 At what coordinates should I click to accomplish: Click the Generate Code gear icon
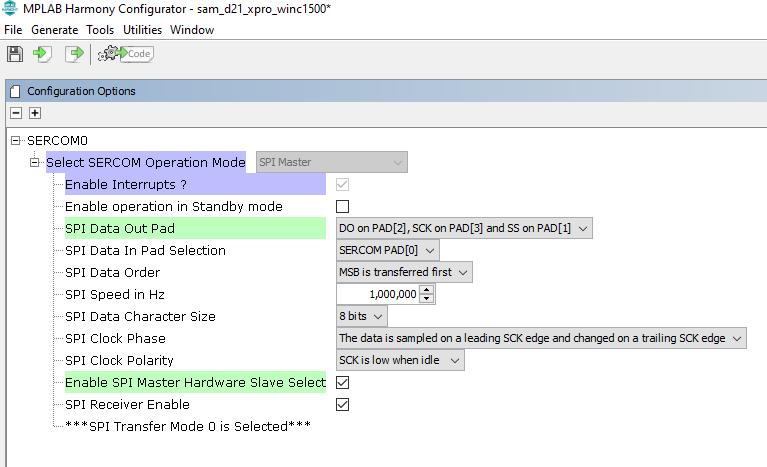tap(125, 54)
